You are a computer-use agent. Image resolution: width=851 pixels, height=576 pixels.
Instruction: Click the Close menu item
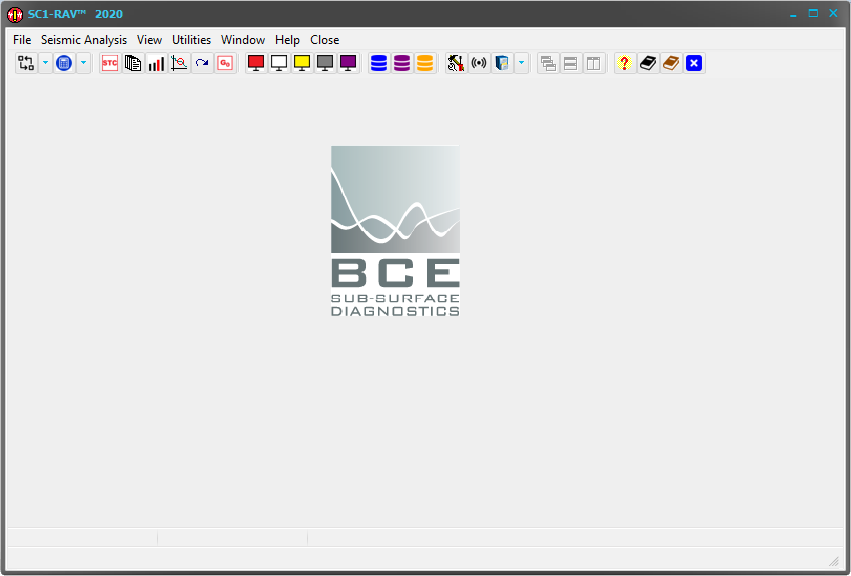(x=325, y=40)
